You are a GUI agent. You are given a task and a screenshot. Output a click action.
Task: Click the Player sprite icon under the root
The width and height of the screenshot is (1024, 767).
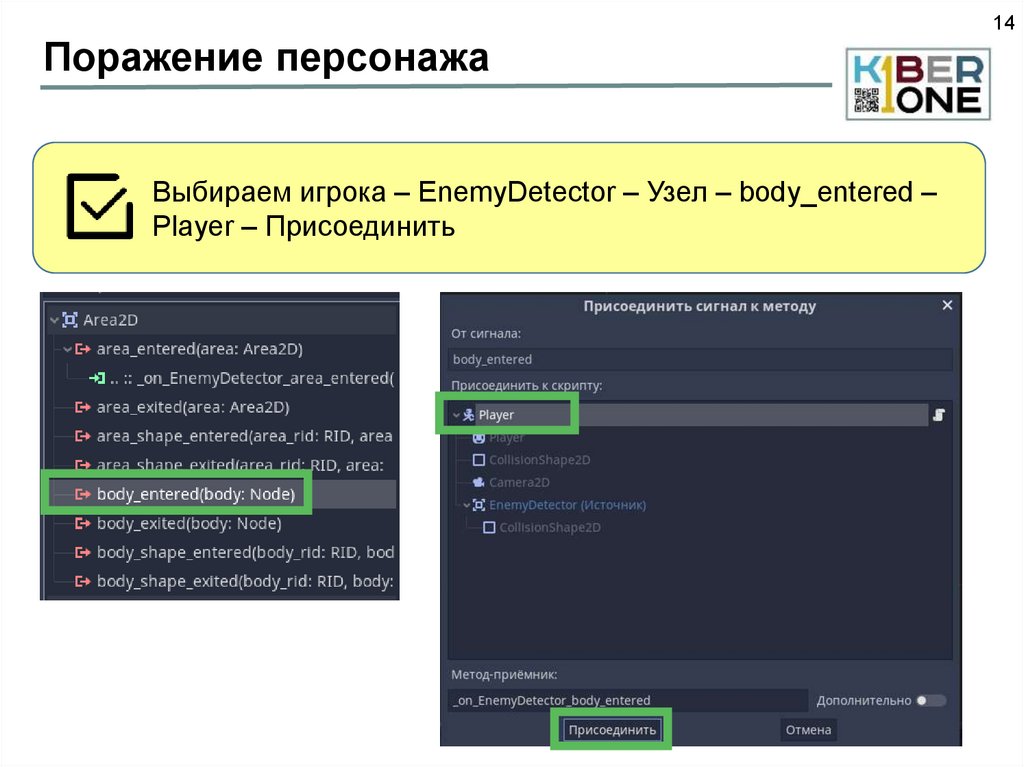click(478, 438)
